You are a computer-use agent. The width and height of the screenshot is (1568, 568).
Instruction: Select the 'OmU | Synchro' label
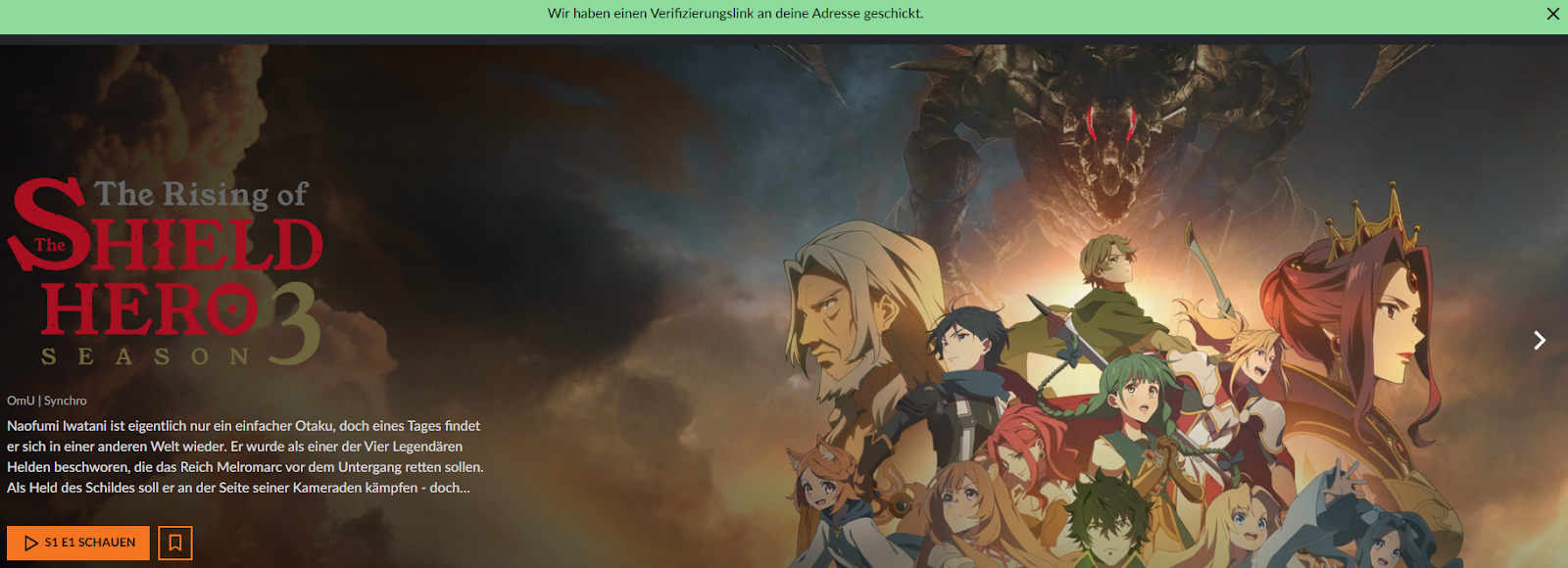(47, 401)
